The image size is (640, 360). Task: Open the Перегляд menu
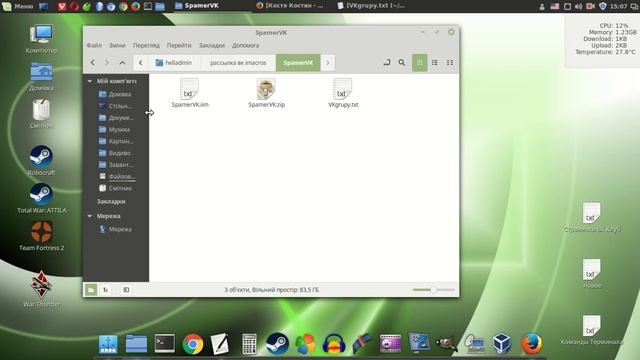[x=146, y=45]
